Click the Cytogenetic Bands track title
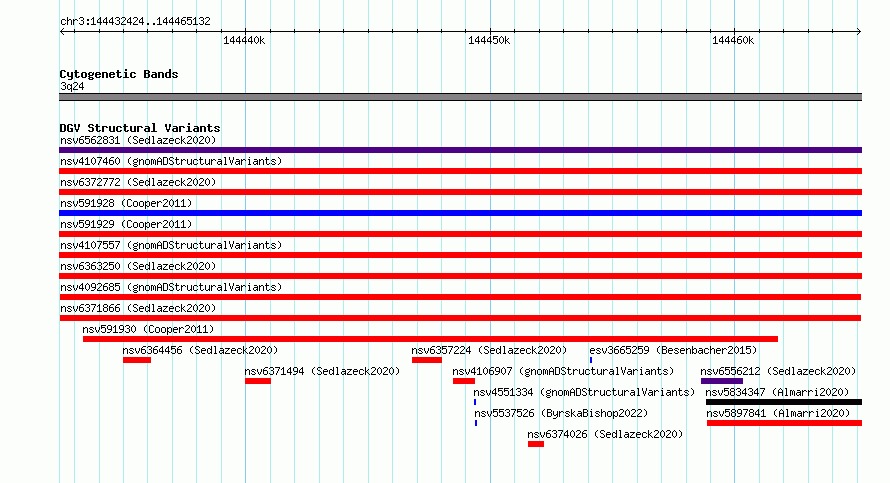Screen dimensions: 890x483 point(119,74)
